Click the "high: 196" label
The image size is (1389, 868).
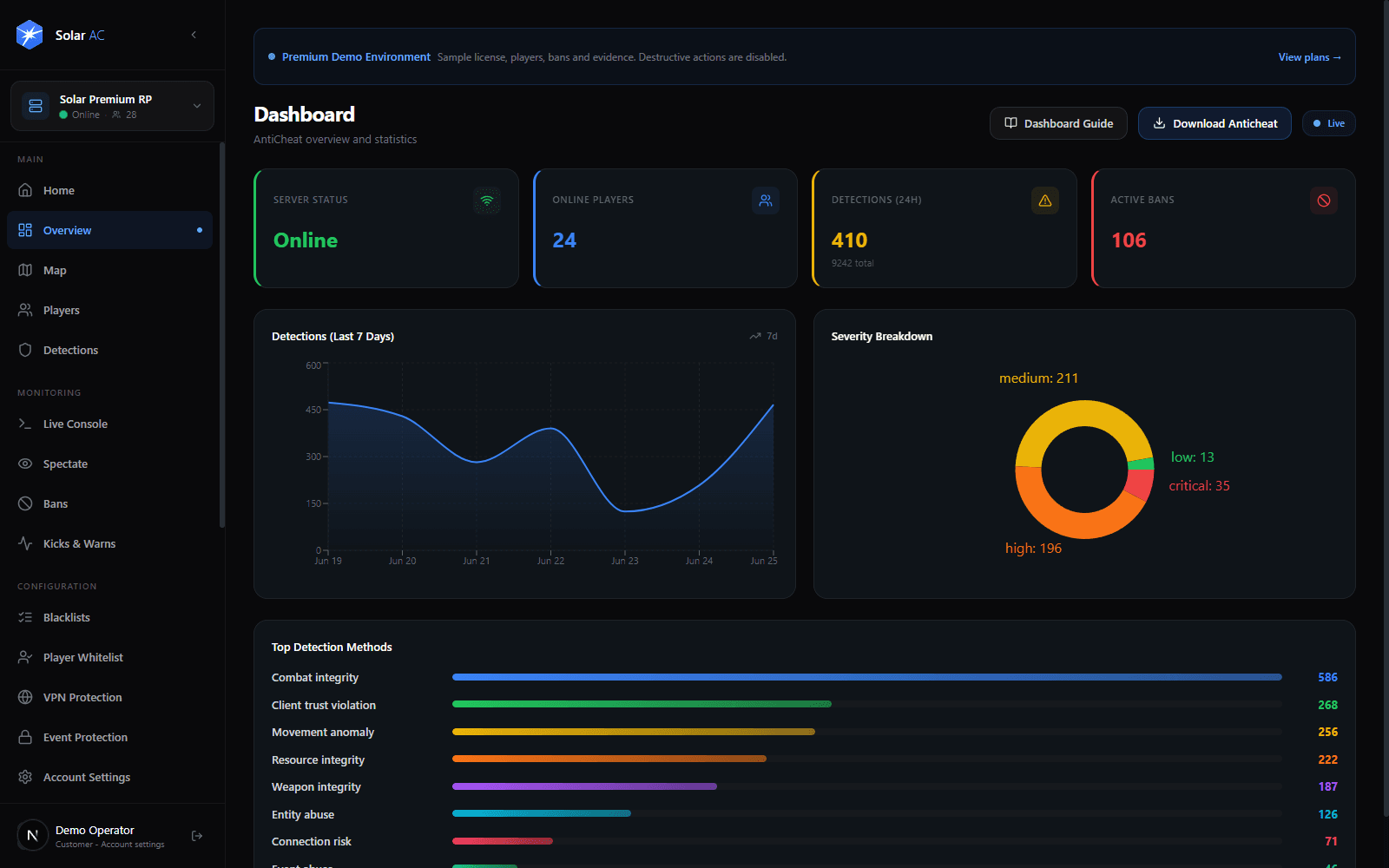(x=1033, y=549)
